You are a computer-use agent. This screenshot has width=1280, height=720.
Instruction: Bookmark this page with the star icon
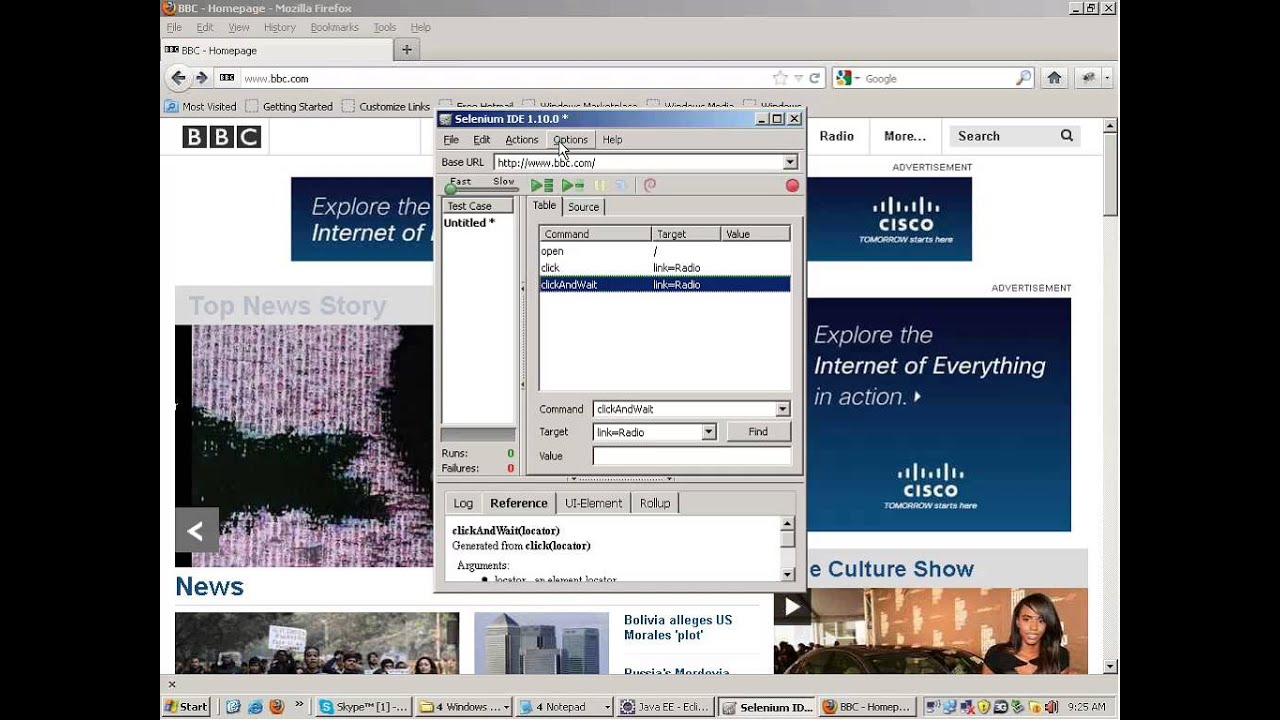[x=780, y=78]
